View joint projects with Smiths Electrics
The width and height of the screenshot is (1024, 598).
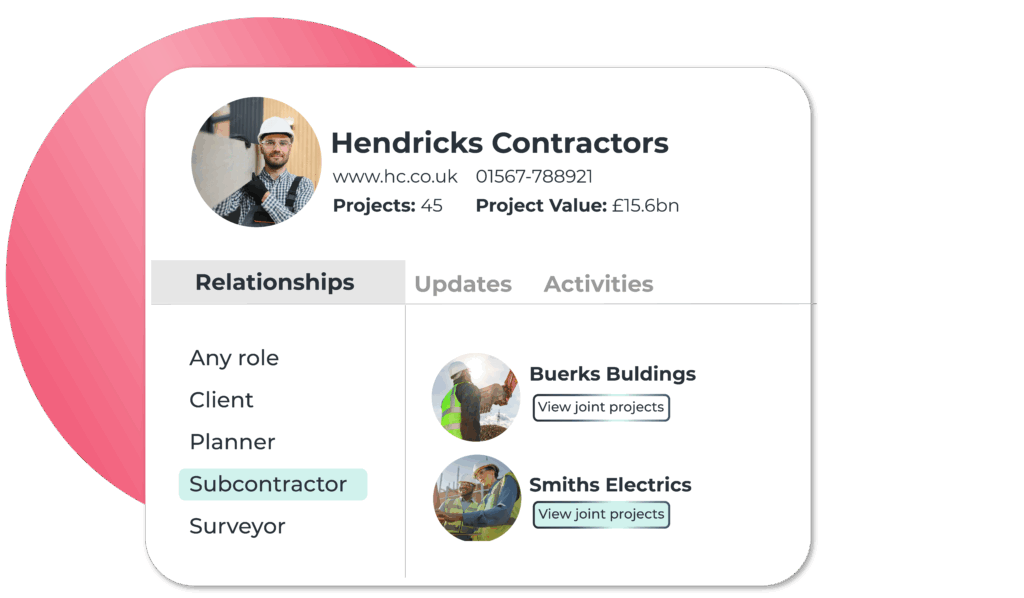tap(601, 514)
